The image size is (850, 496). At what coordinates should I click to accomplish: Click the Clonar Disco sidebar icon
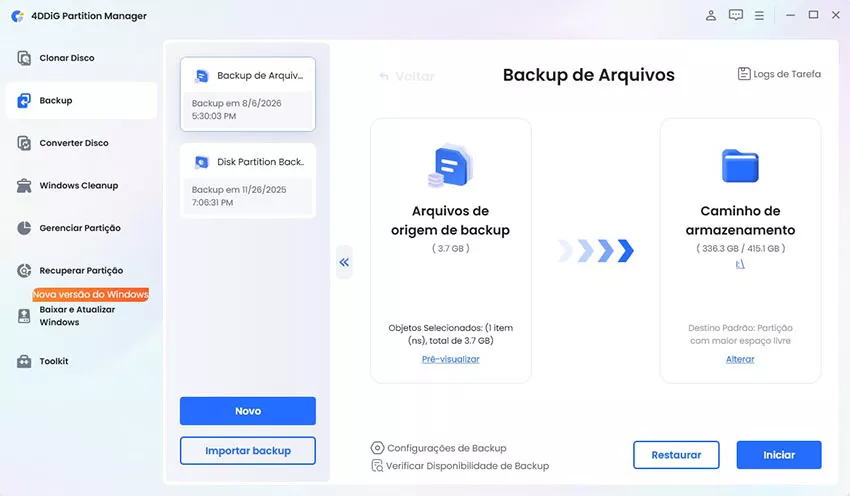coord(24,58)
